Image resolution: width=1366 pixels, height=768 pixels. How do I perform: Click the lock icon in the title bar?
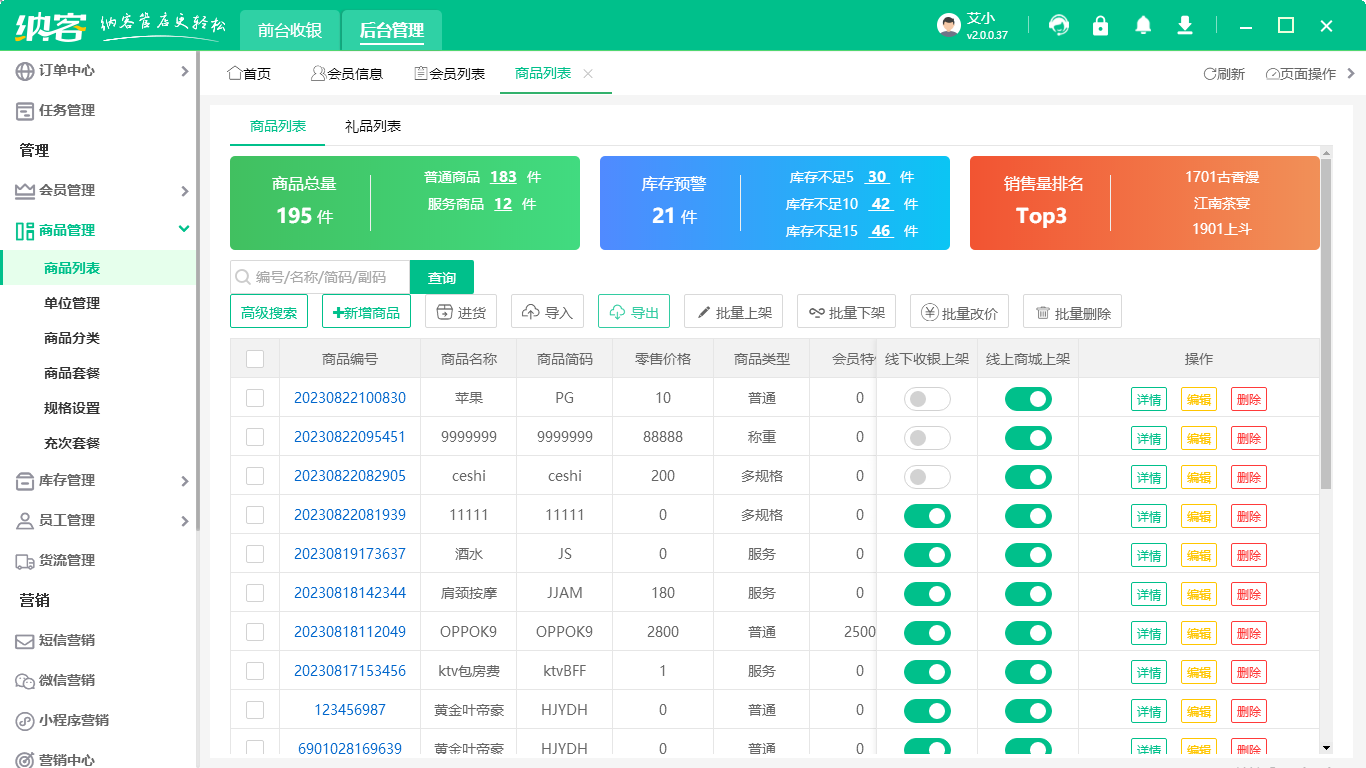pyautogui.click(x=1100, y=25)
